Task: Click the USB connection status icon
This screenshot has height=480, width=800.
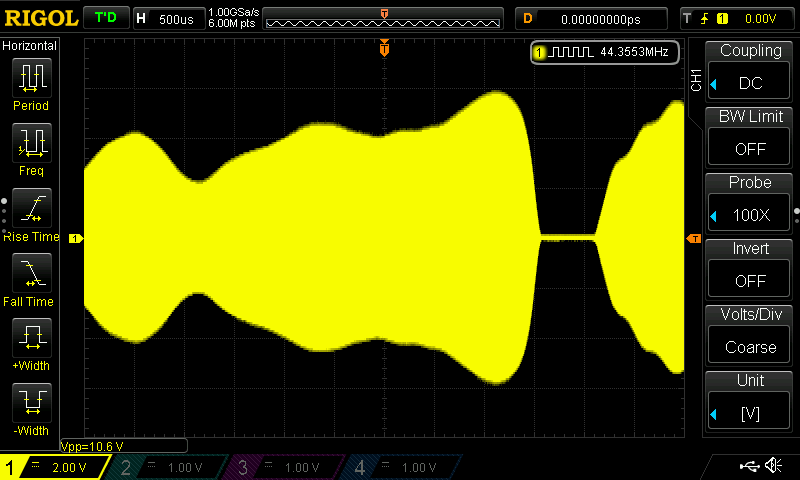Action: pyautogui.click(x=749, y=465)
